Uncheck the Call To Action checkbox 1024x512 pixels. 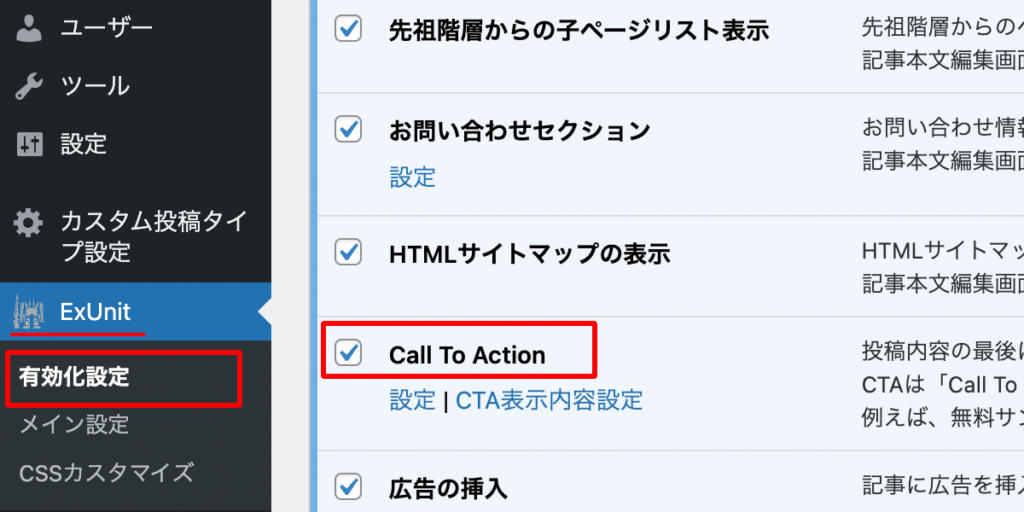[348, 353]
